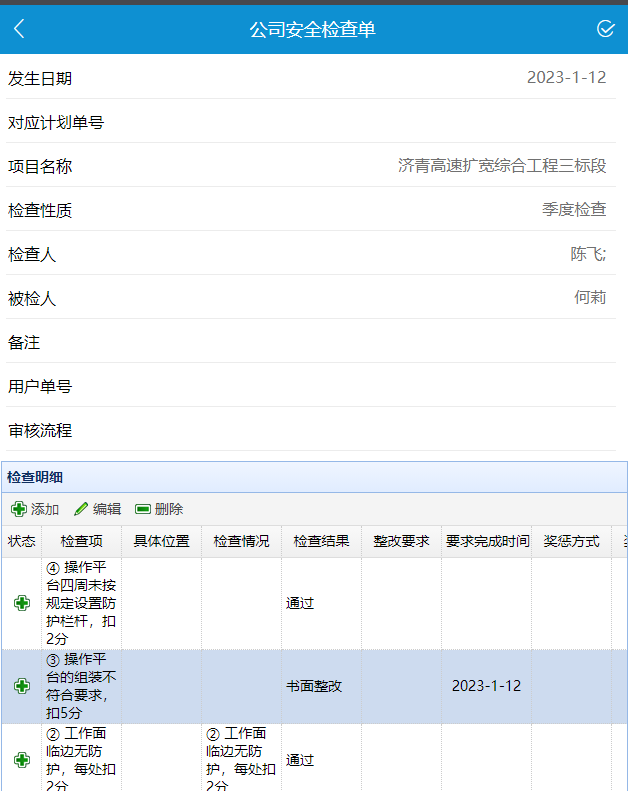Click the green plus Add icon in toolbar
The image size is (628, 791).
pyautogui.click(x=19, y=509)
